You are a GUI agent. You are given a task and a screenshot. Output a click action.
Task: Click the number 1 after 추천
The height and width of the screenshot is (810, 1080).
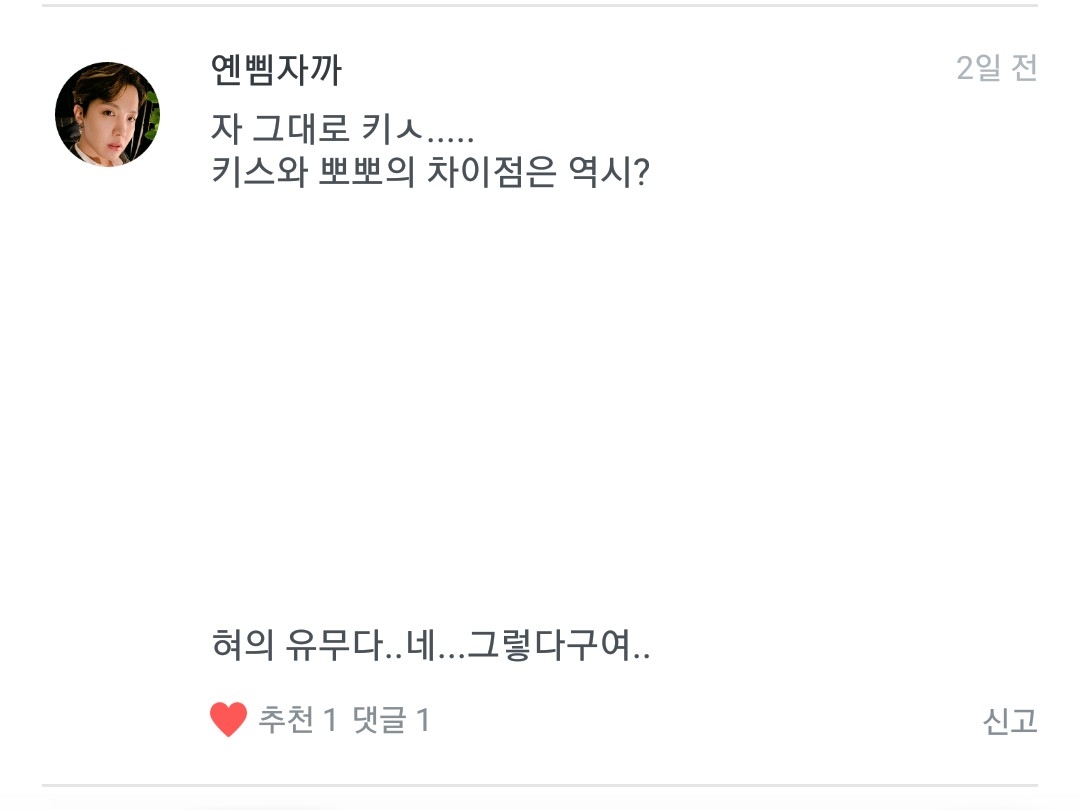[330, 720]
